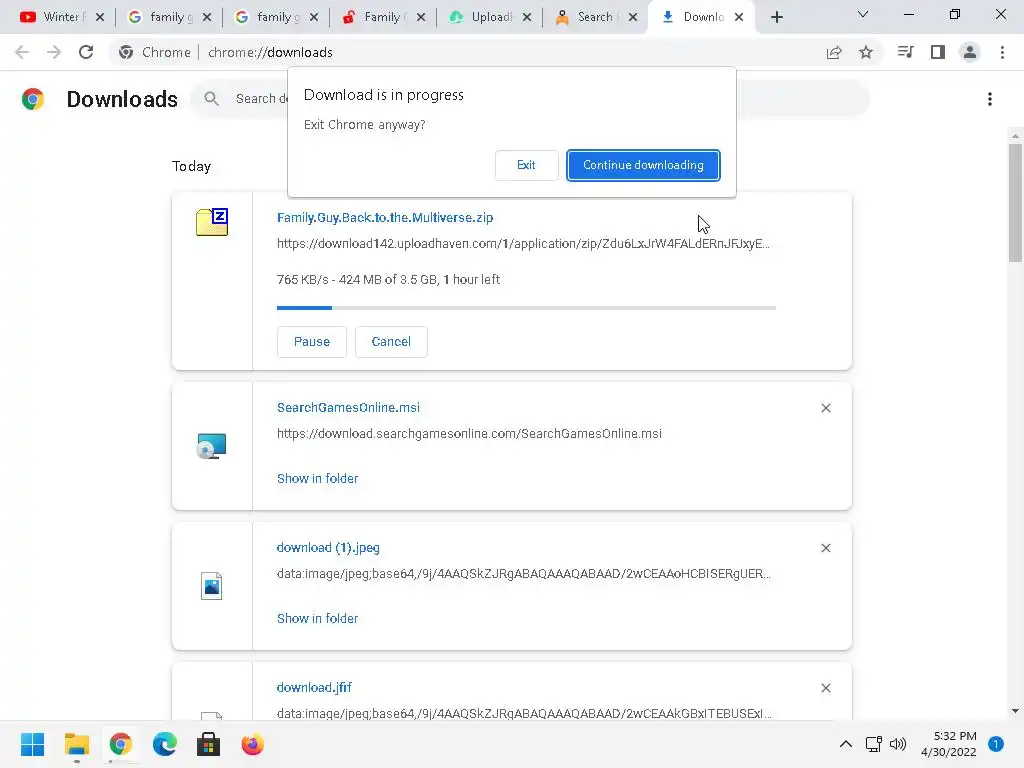Open the notification badge
The height and width of the screenshot is (768, 1024).
[996, 744]
